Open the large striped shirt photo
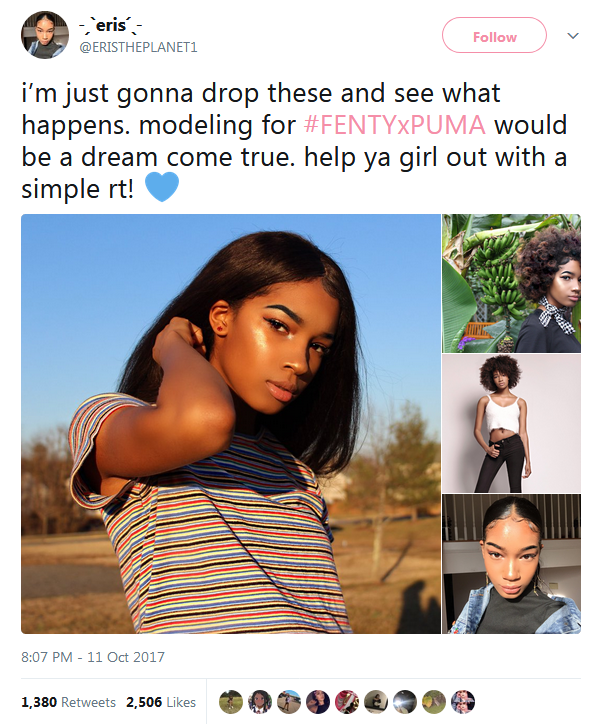Screen dimensions: 601x724 pos(231,424)
